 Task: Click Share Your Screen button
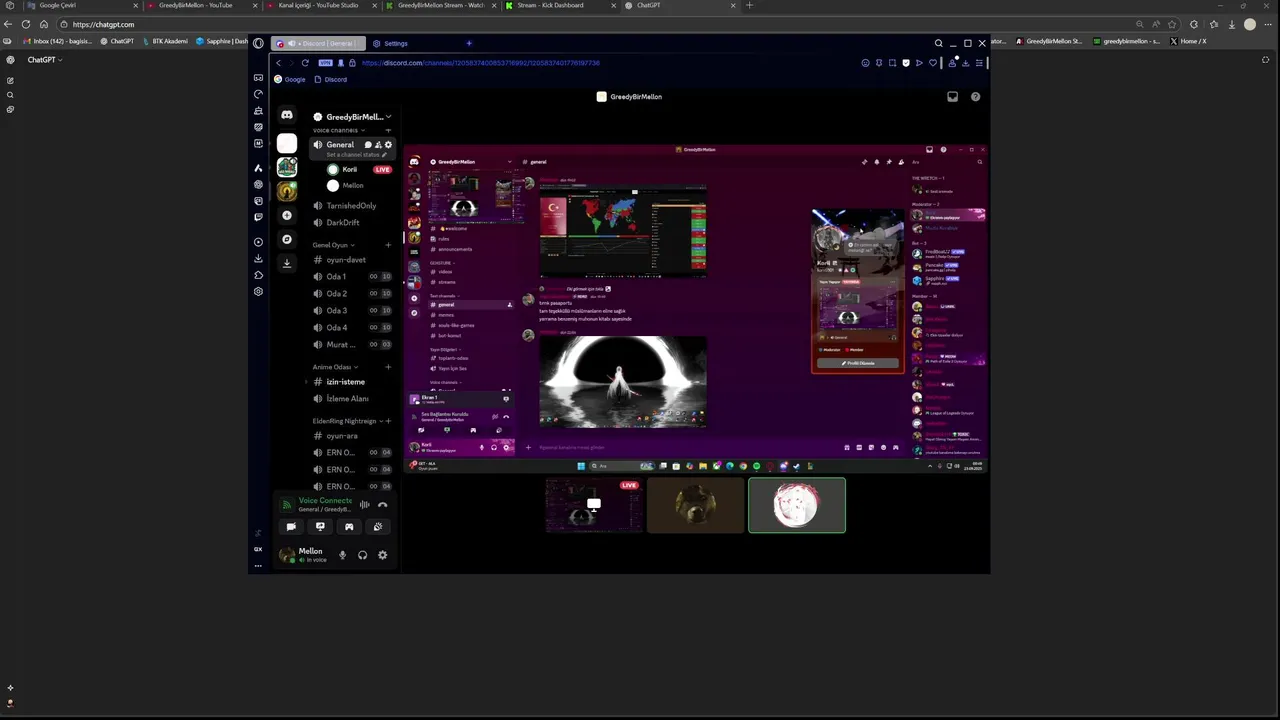click(320, 527)
